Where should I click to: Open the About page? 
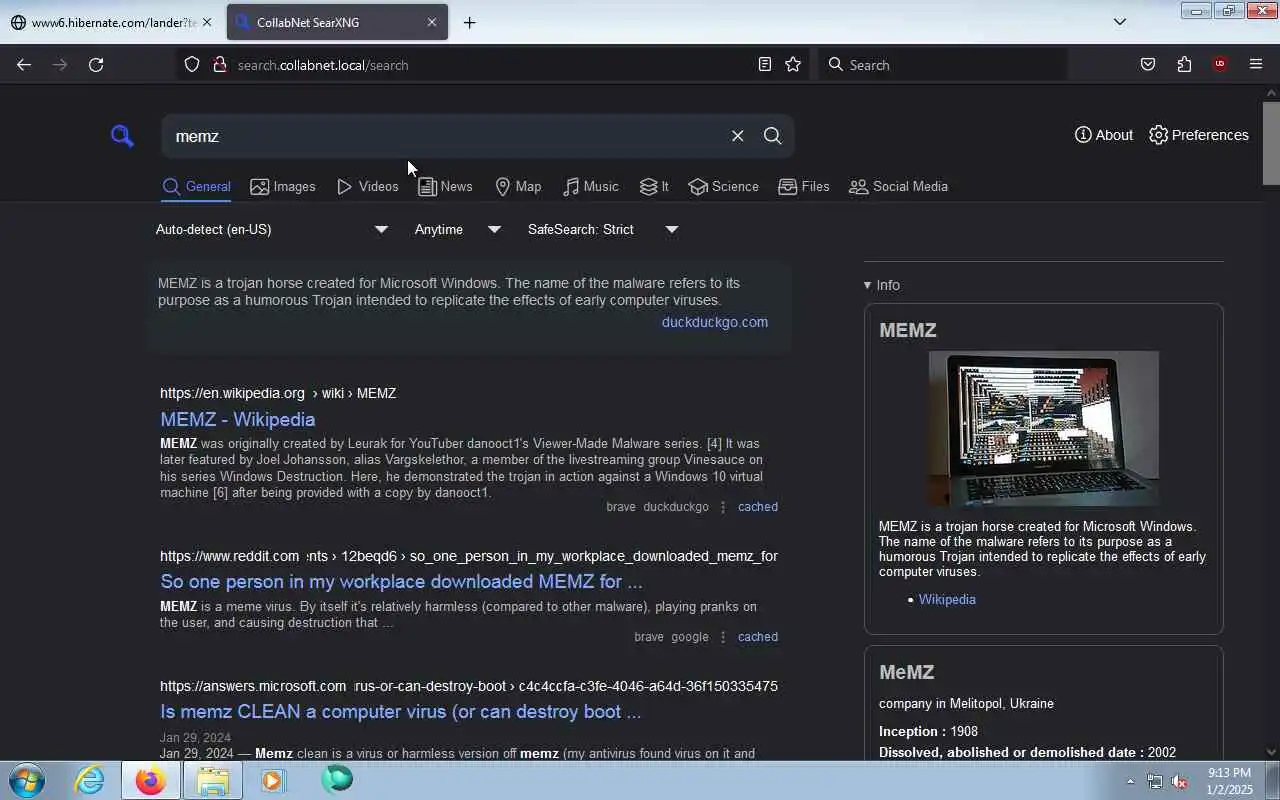[1104, 135]
